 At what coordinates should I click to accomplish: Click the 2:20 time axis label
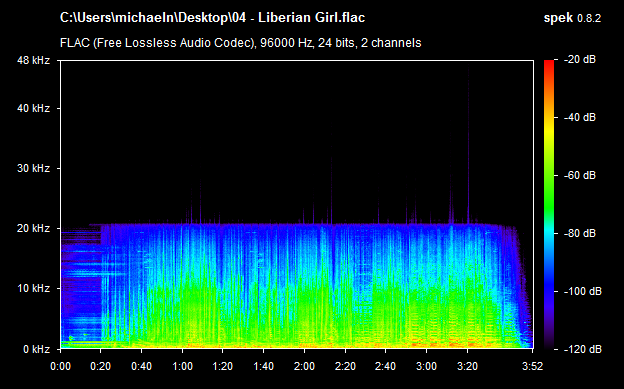(345, 366)
